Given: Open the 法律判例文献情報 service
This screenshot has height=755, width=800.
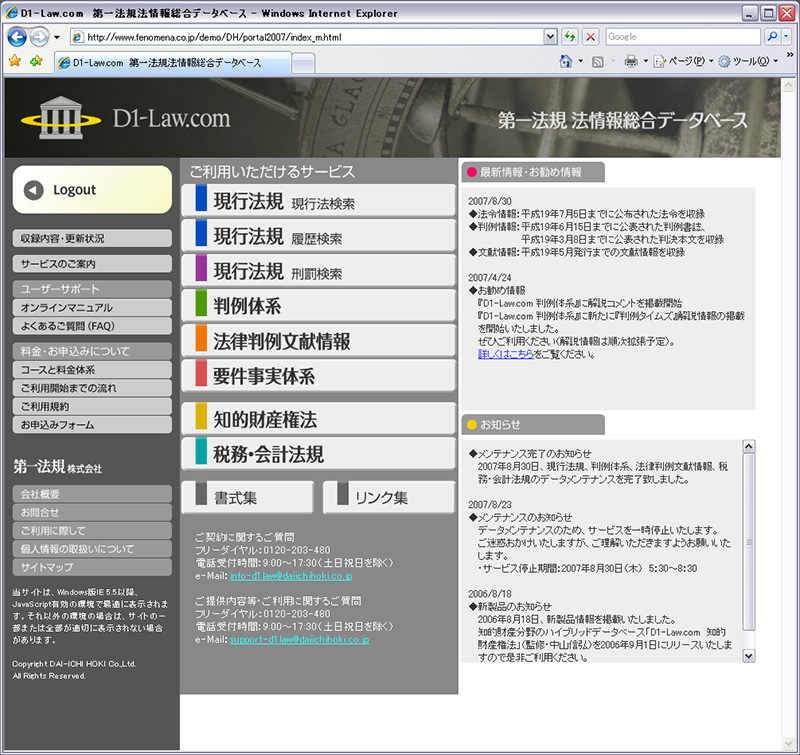Looking at the screenshot, I should 318,341.
